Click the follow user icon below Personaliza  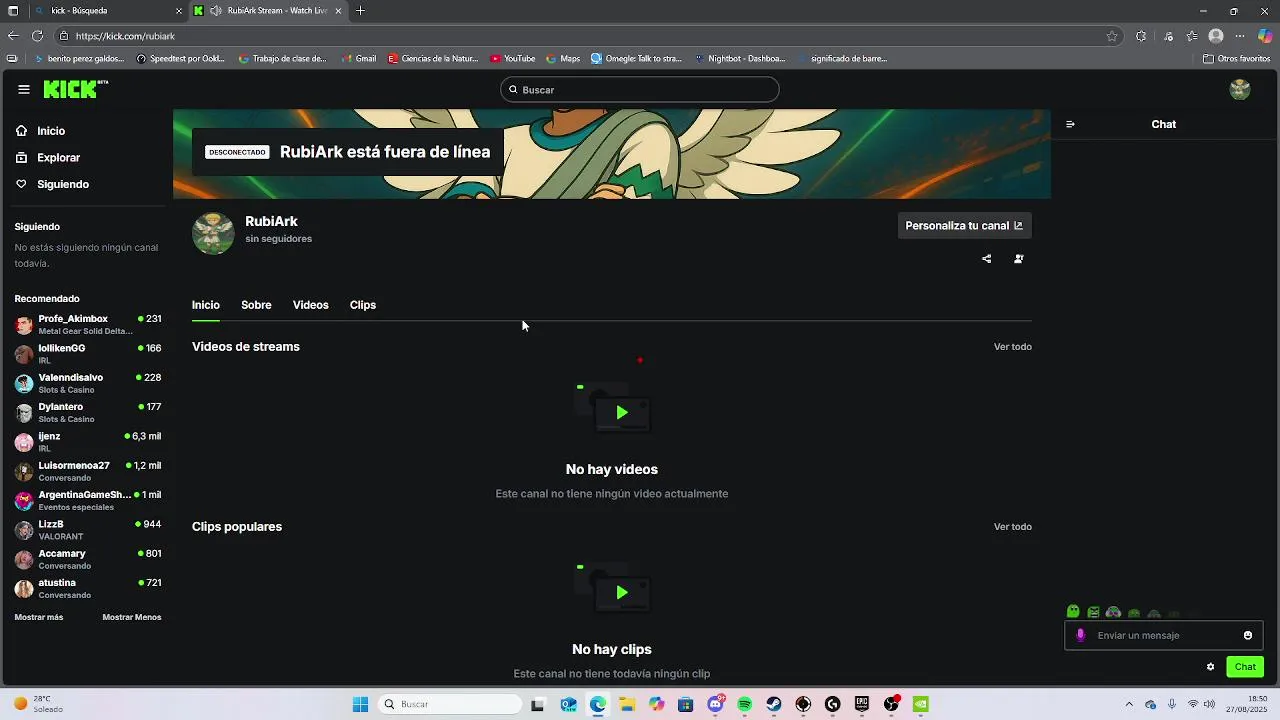point(1019,258)
